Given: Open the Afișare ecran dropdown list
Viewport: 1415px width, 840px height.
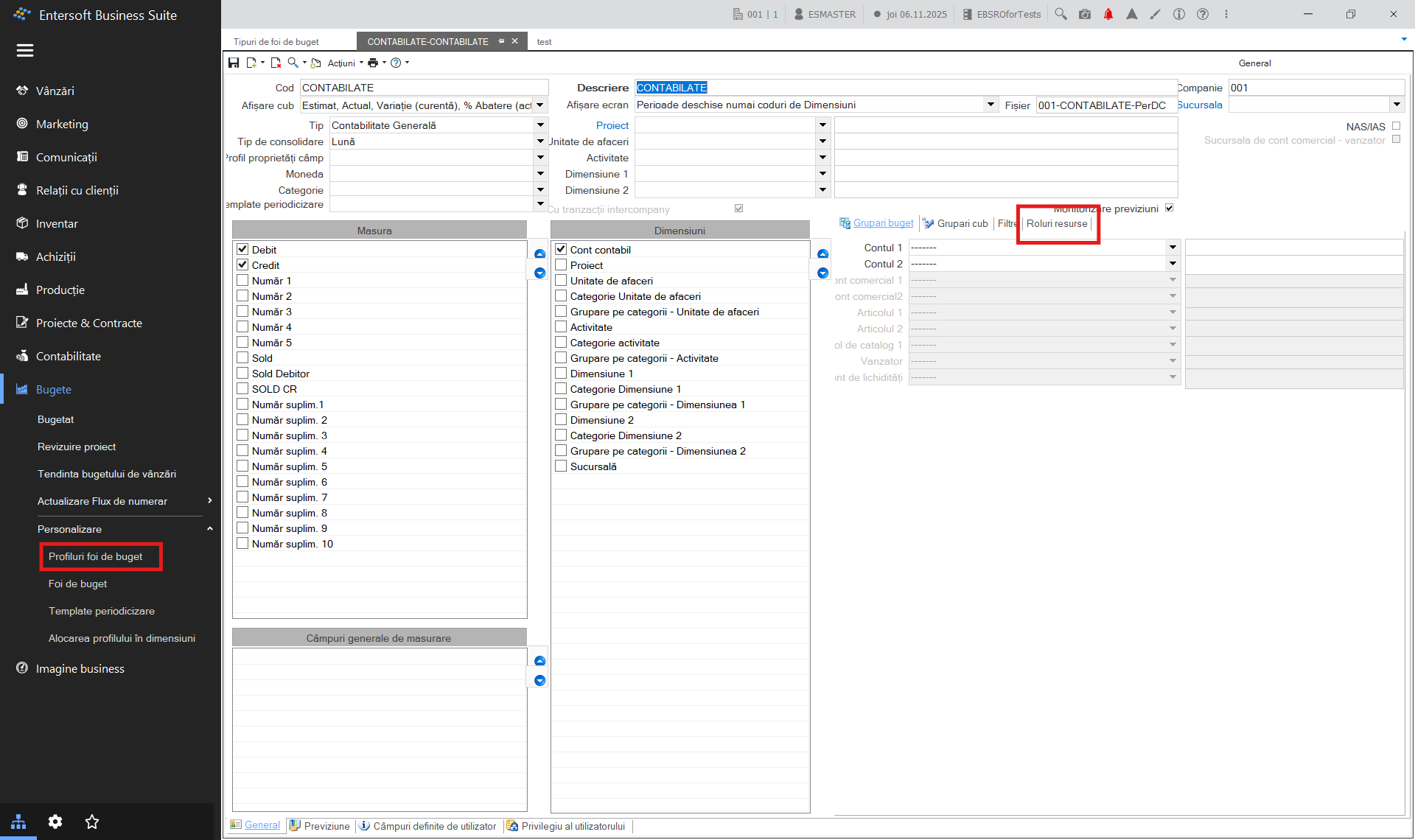Looking at the screenshot, I should 990,105.
